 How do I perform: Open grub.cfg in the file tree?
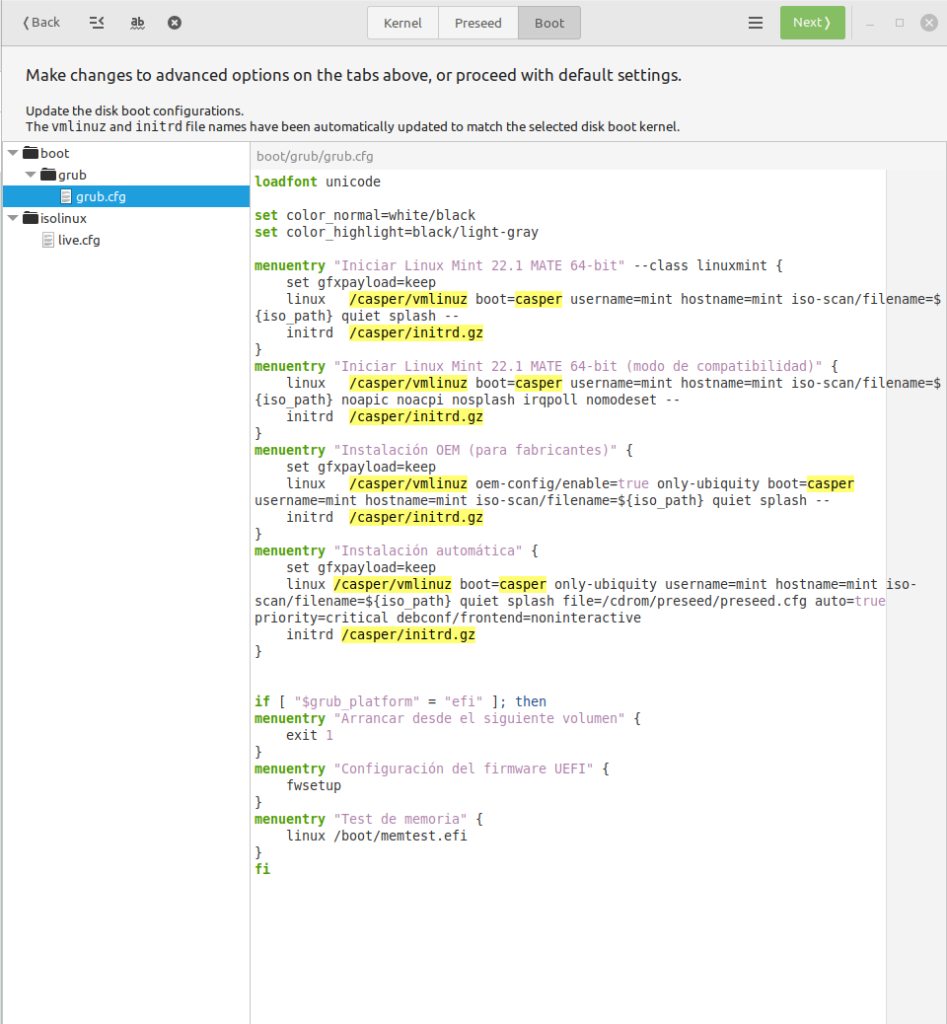(x=101, y=197)
